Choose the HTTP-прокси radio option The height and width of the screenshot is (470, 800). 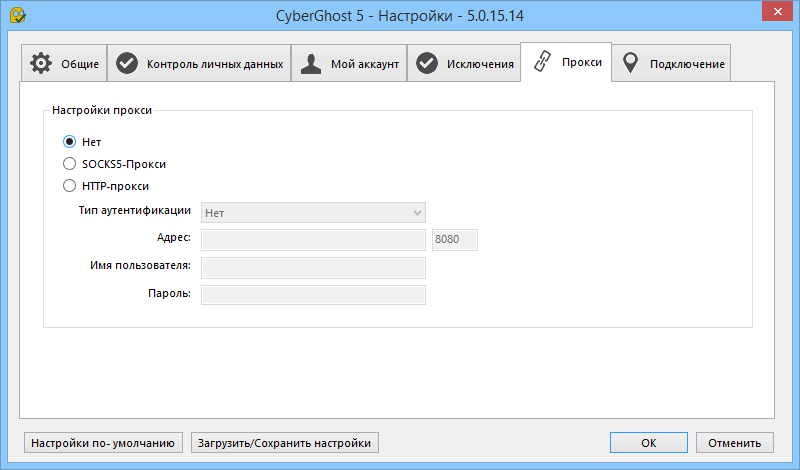pyautogui.click(x=69, y=185)
